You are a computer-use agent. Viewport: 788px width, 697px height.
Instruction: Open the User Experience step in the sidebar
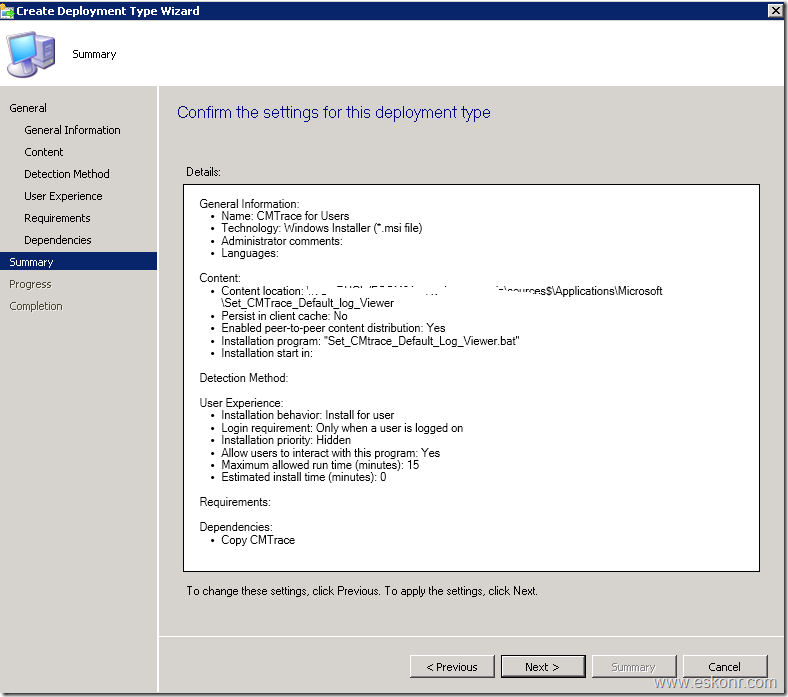63,196
